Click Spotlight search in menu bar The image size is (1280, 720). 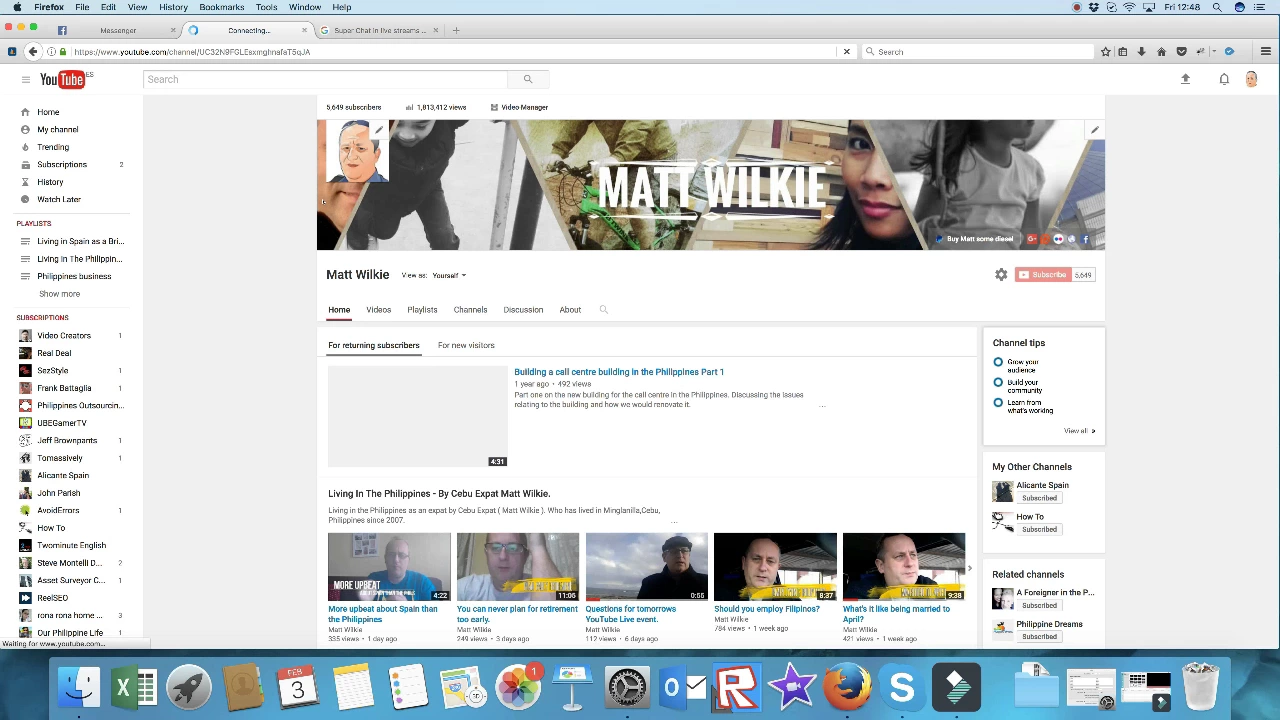click(1217, 7)
